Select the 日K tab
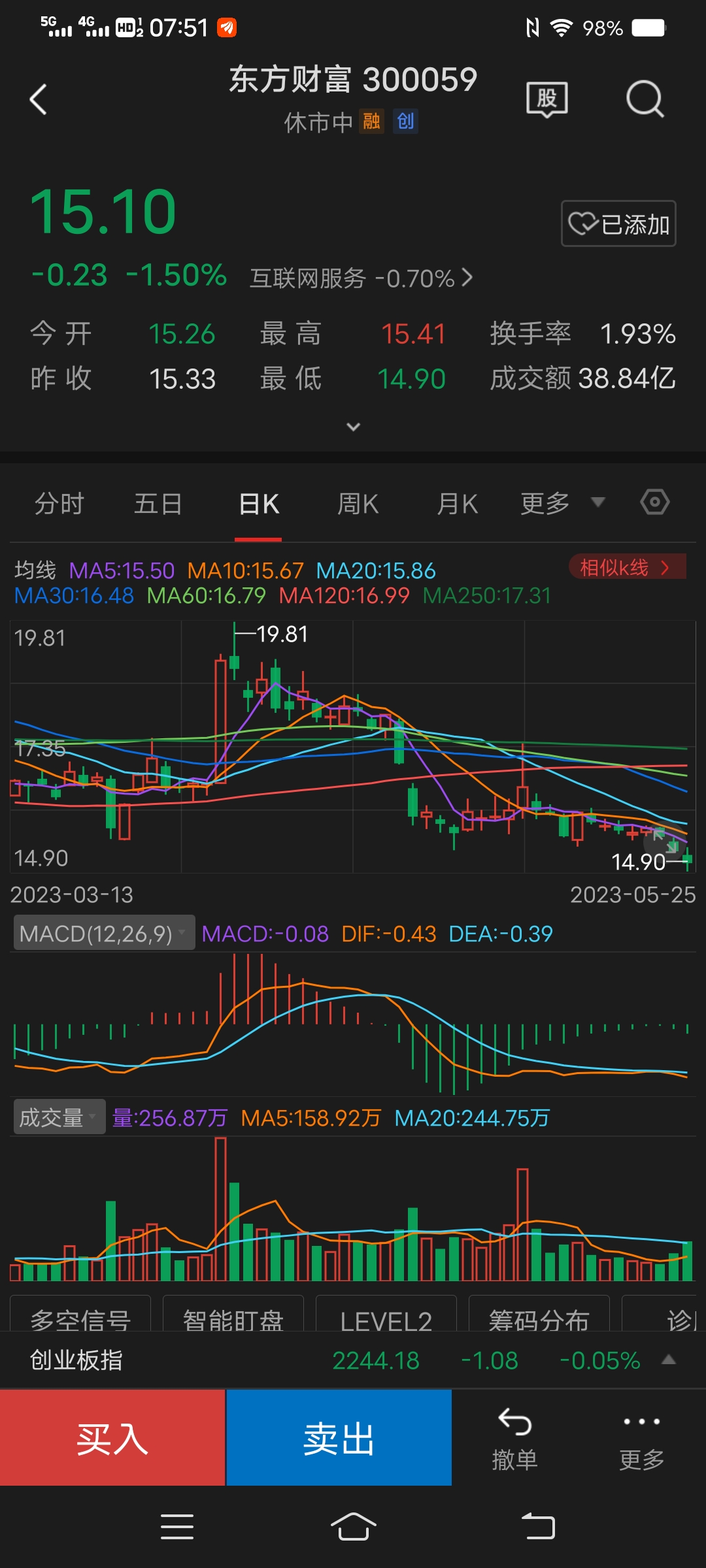The width and height of the screenshot is (706, 1568). pos(259,504)
